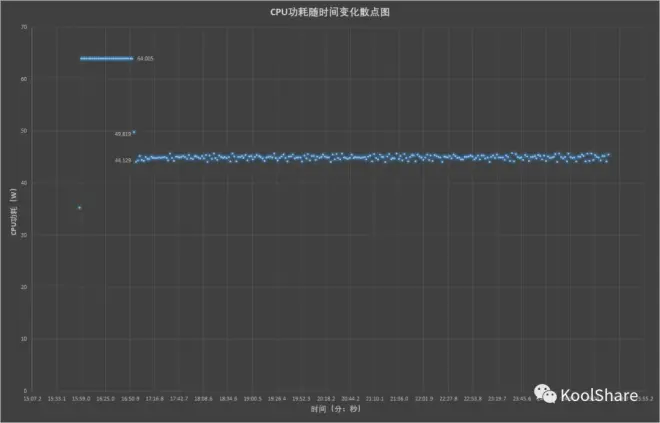660x423 pixels.
Task: Click the 50 tick on the y-axis
Action: pyautogui.click(x=23, y=131)
